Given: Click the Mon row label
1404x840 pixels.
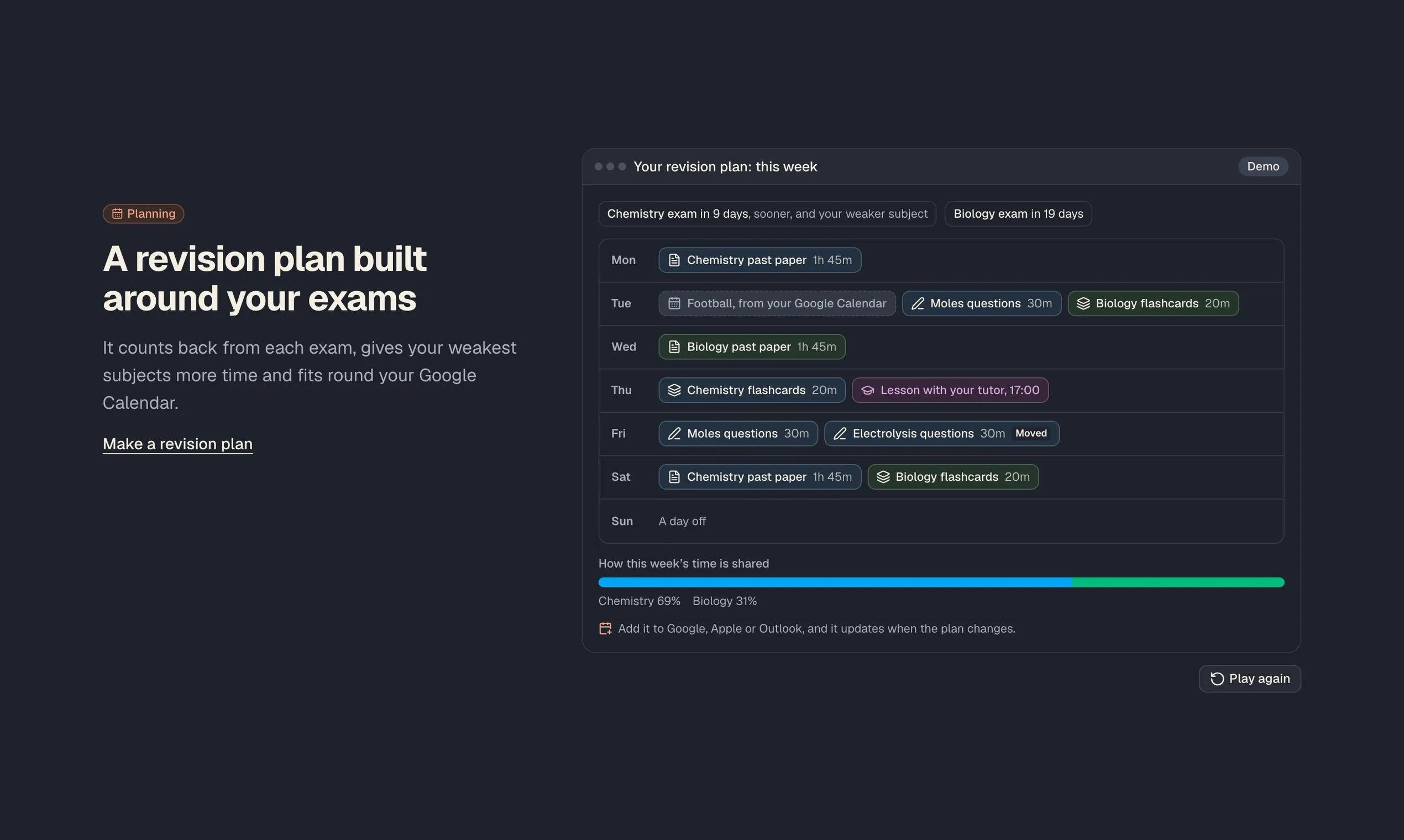Looking at the screenshot, I should 624,260.
